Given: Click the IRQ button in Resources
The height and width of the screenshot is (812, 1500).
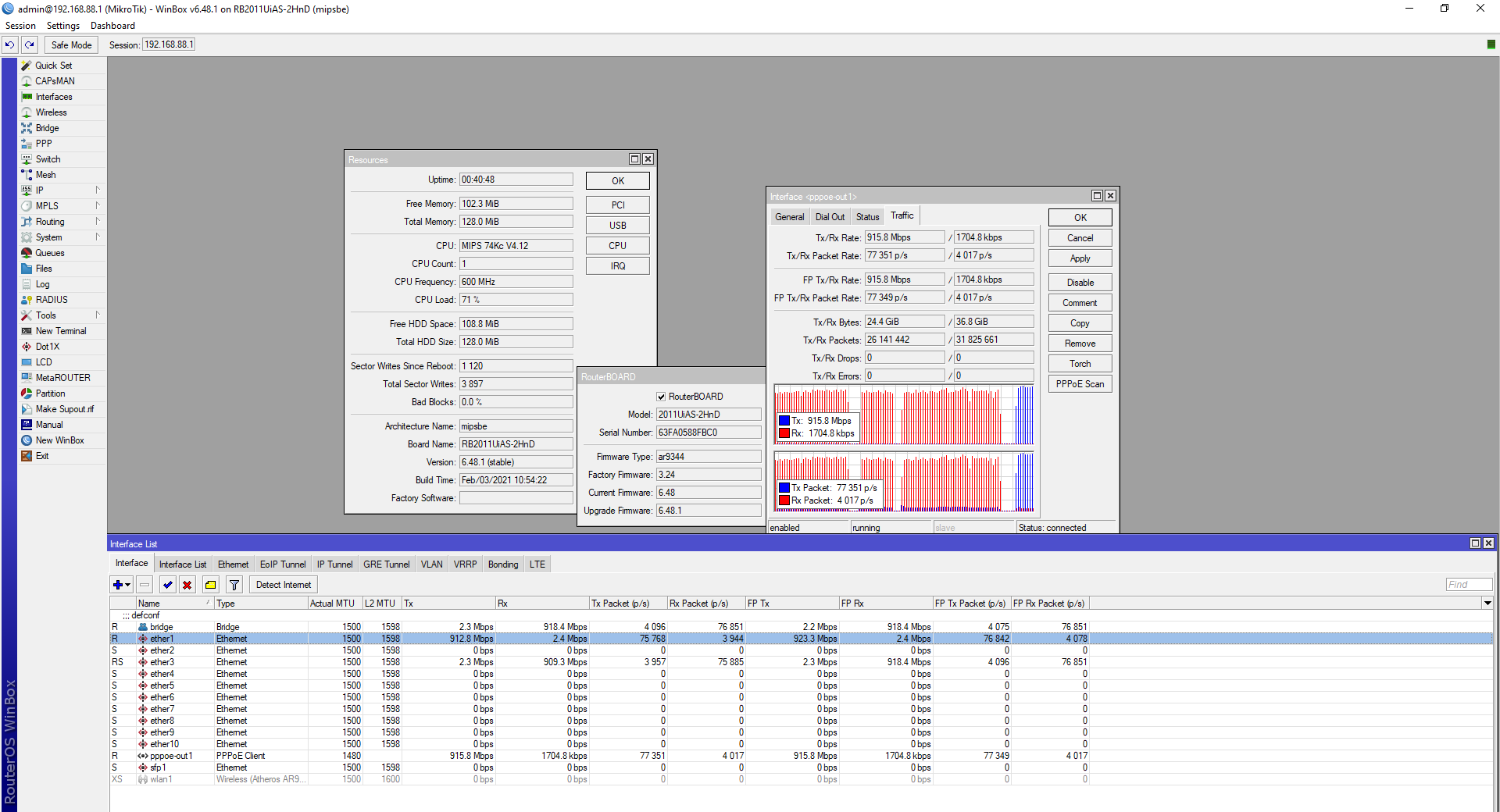Looking at the screenshot, I should click(618, 266).
